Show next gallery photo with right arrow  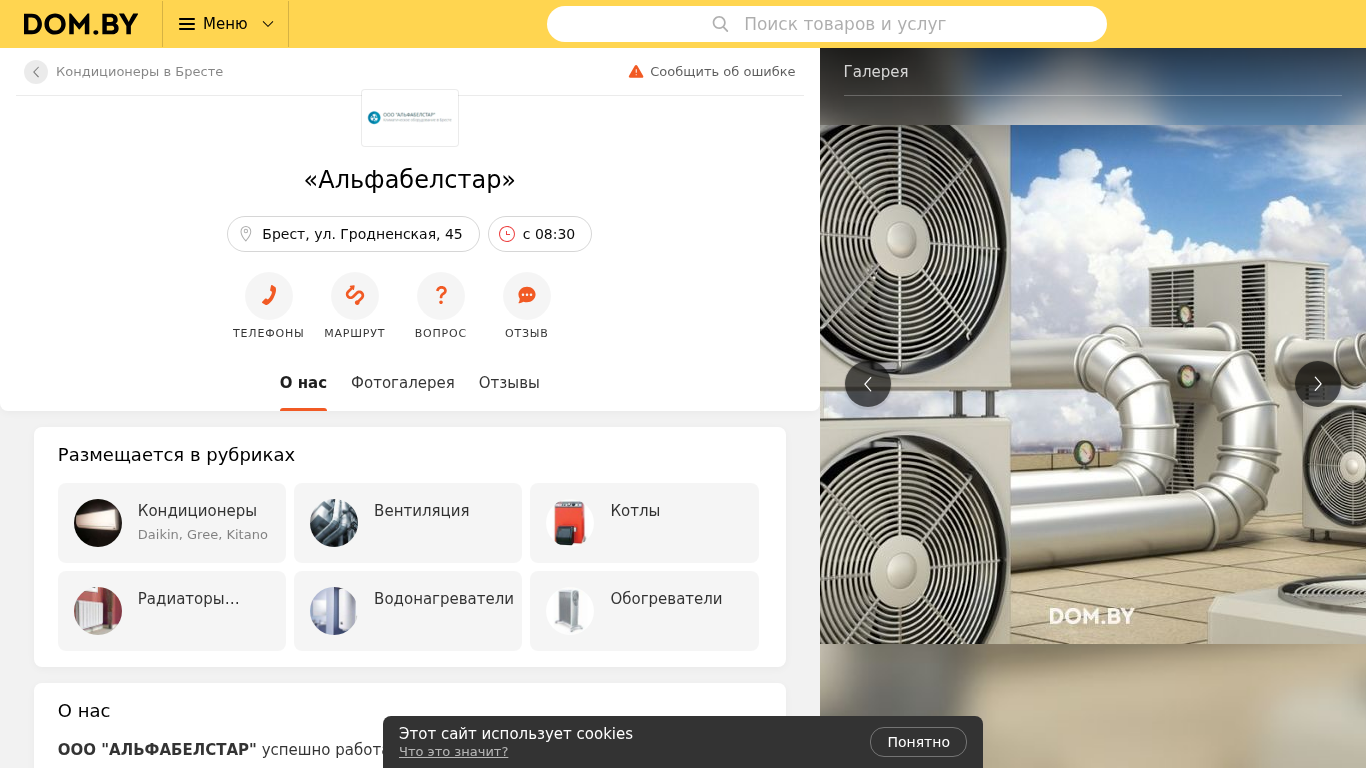[1318, 384]
